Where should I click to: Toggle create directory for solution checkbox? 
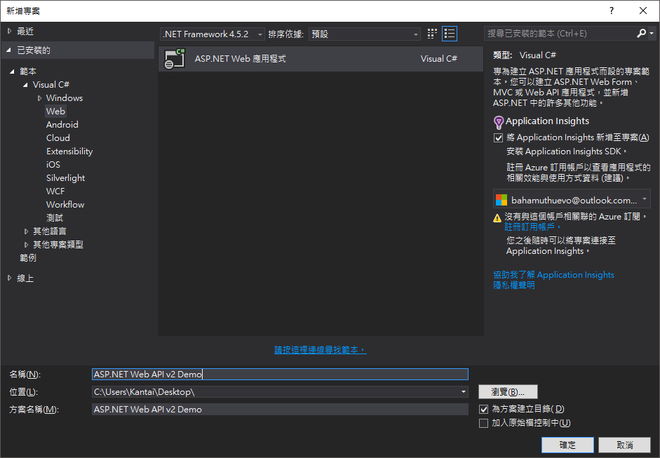point(484,409)
